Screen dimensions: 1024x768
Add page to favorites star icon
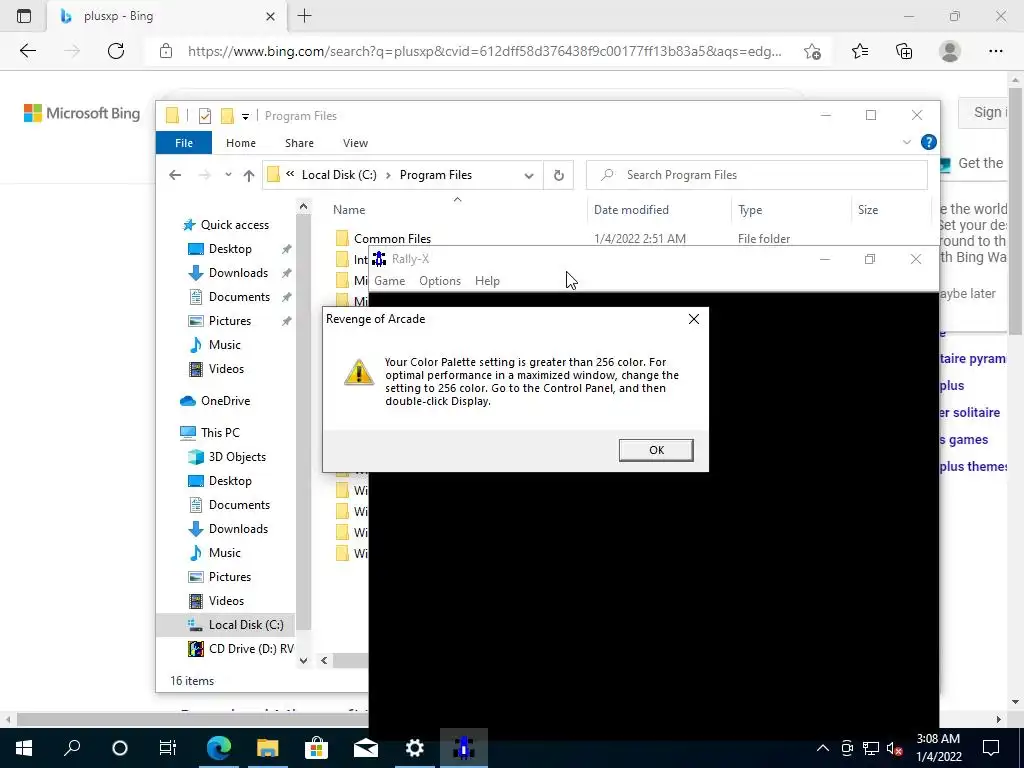(x=812, y=52)
